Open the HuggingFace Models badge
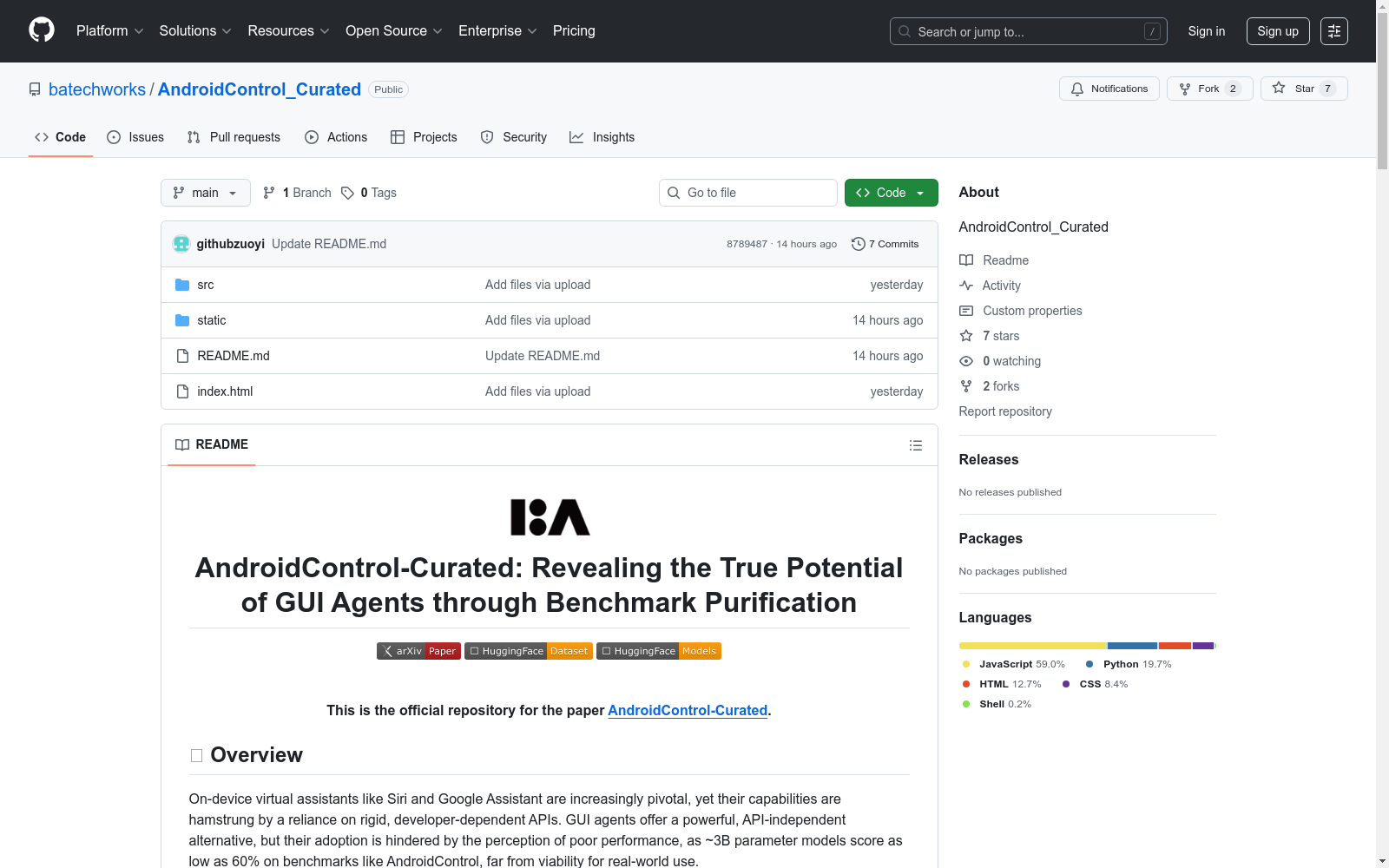1389x868 pixels. tap(659, 651)
